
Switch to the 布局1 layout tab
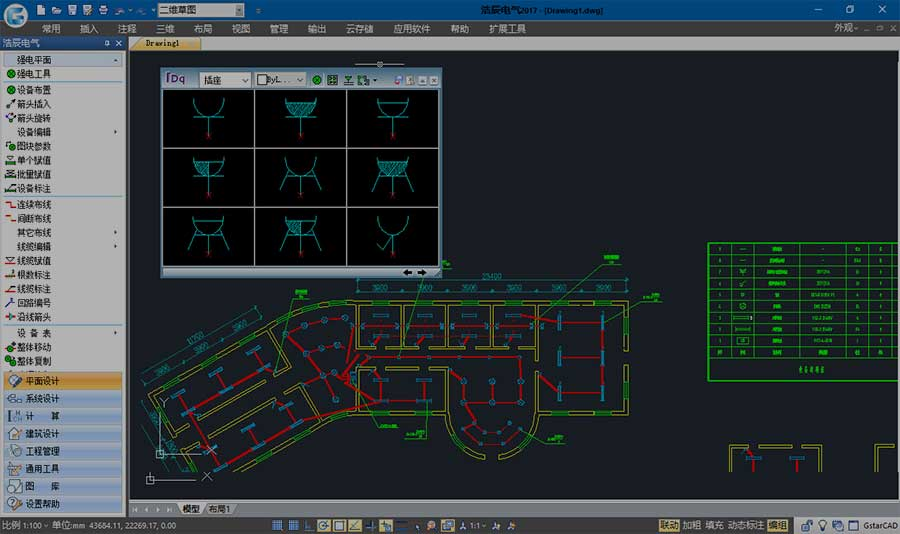(219, 509)
